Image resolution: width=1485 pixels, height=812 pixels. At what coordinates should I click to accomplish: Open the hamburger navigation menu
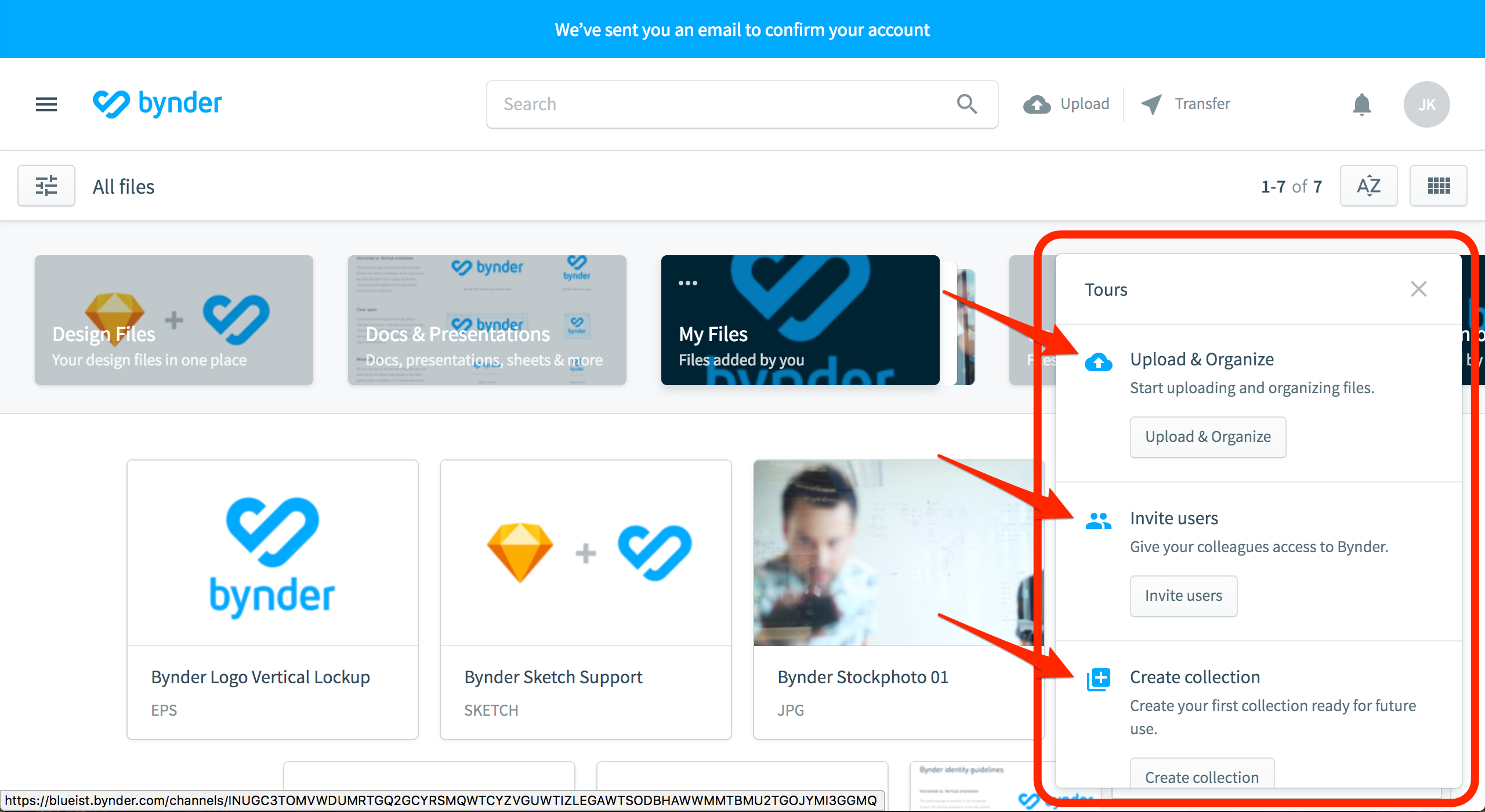(x=46, y=104)
